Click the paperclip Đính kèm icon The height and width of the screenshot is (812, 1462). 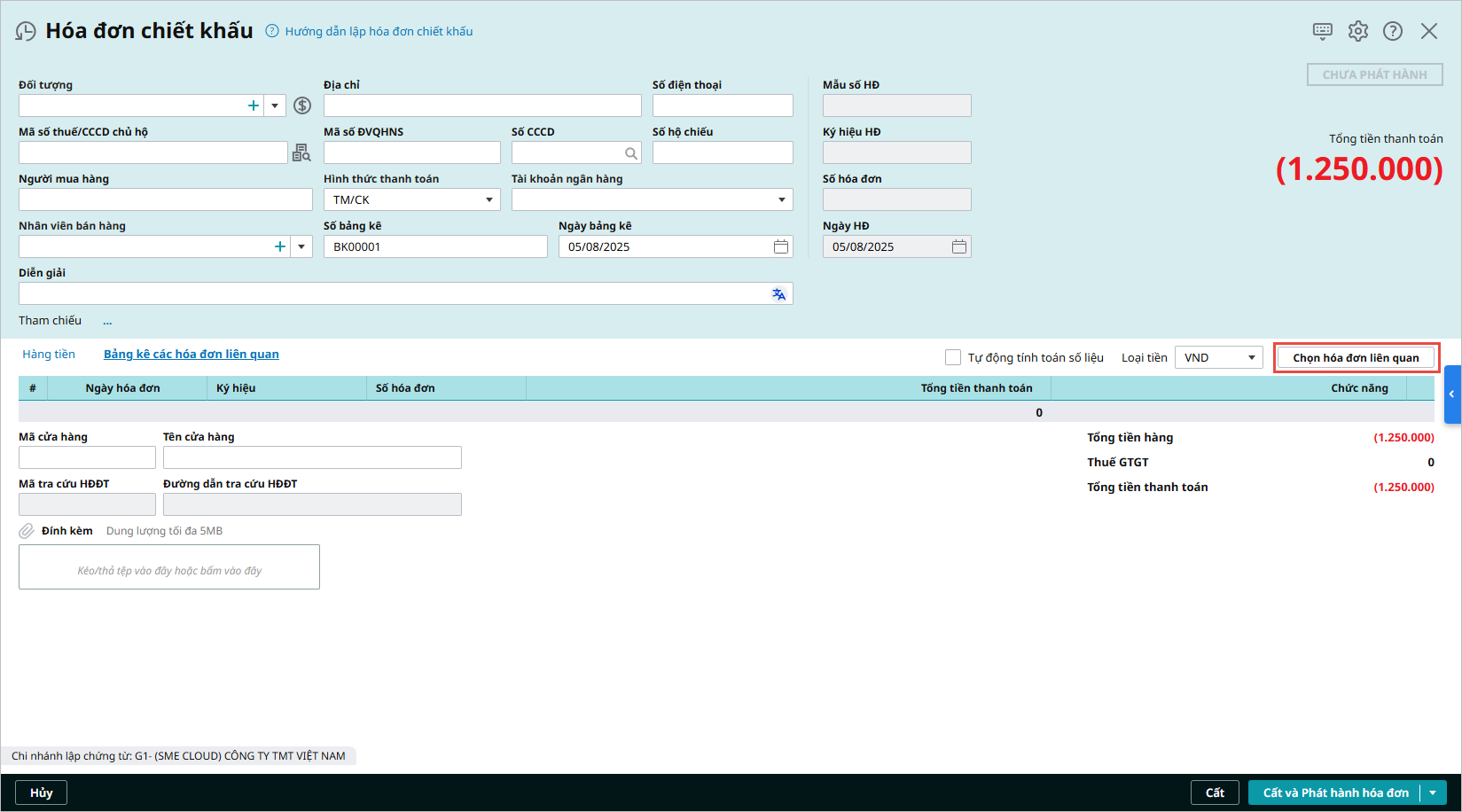[x=27, y=531]
